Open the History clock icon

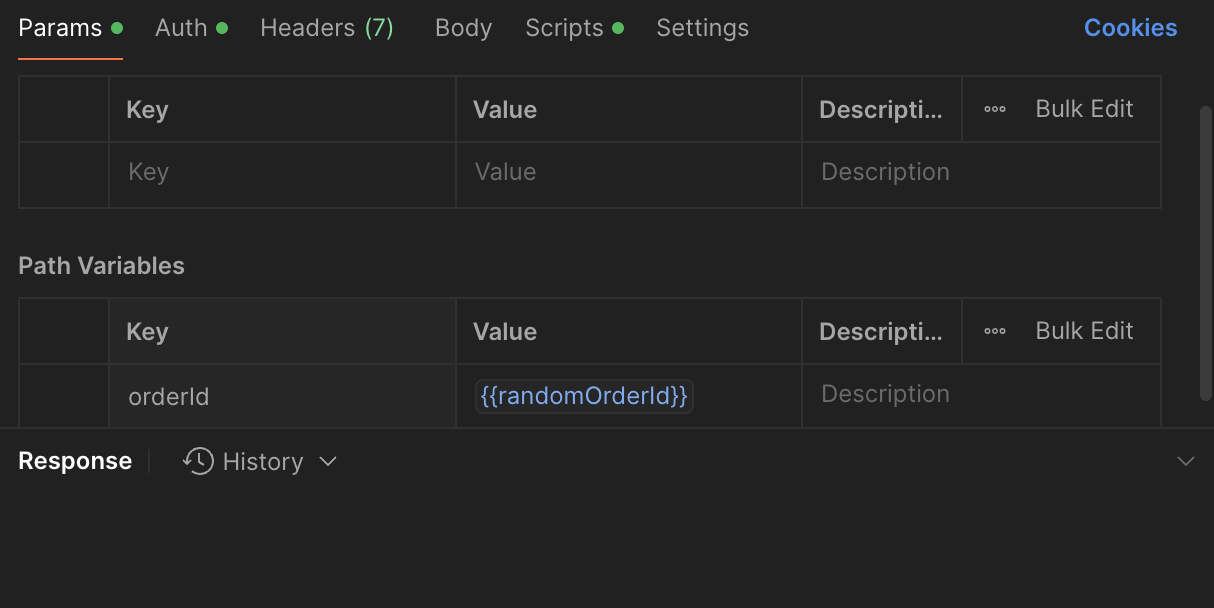[198, 461]
